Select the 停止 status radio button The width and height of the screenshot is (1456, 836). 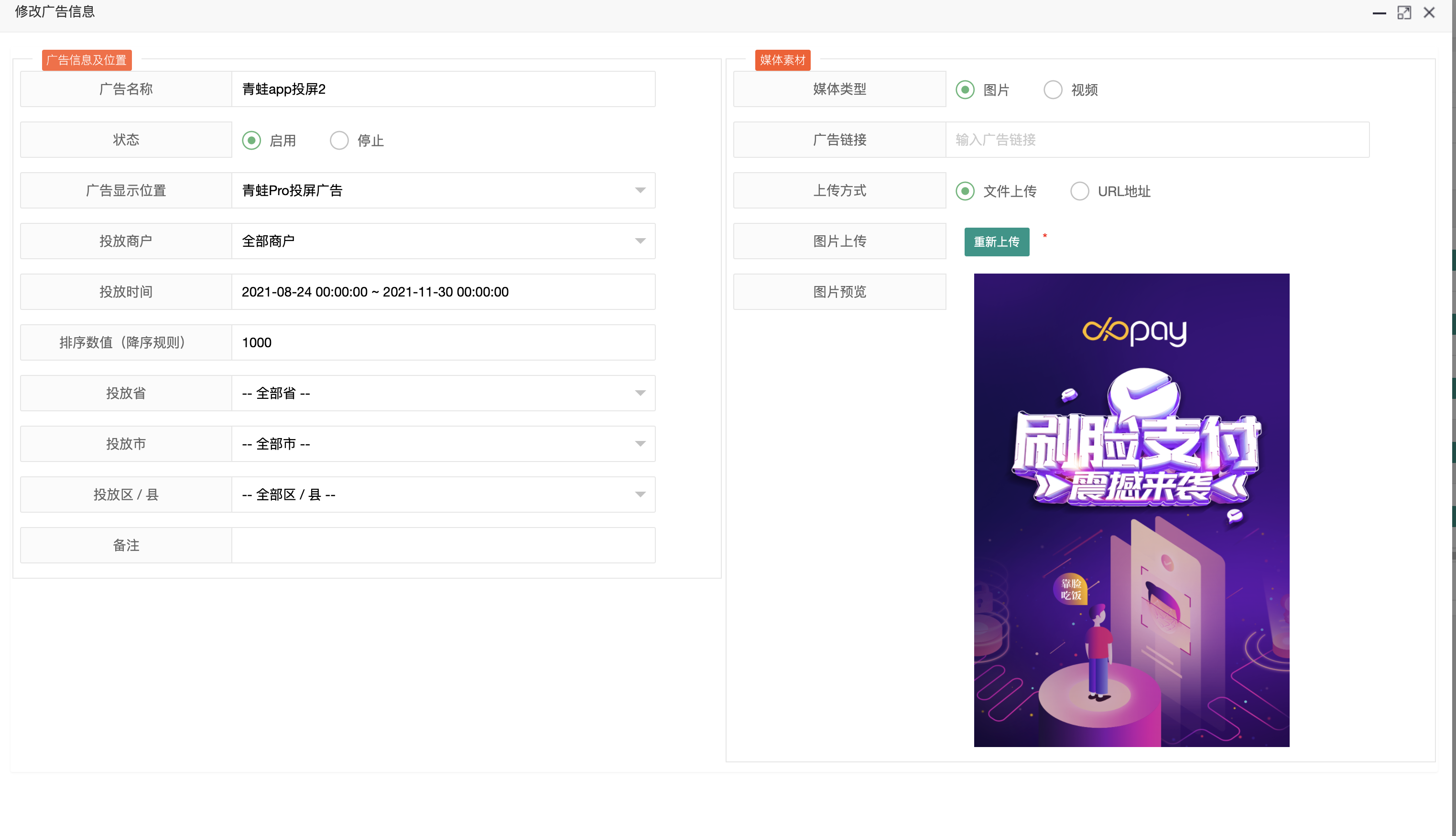coord(339,140)
